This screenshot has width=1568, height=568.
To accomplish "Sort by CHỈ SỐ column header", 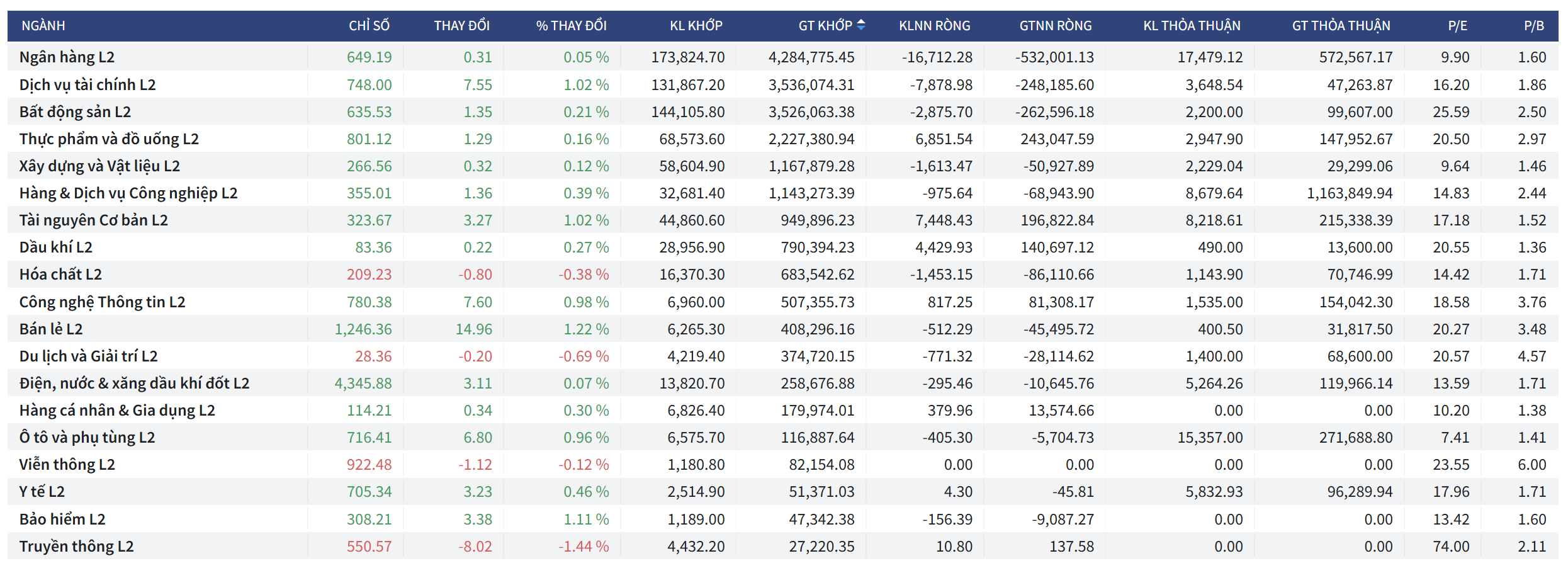I will point(369,26).
